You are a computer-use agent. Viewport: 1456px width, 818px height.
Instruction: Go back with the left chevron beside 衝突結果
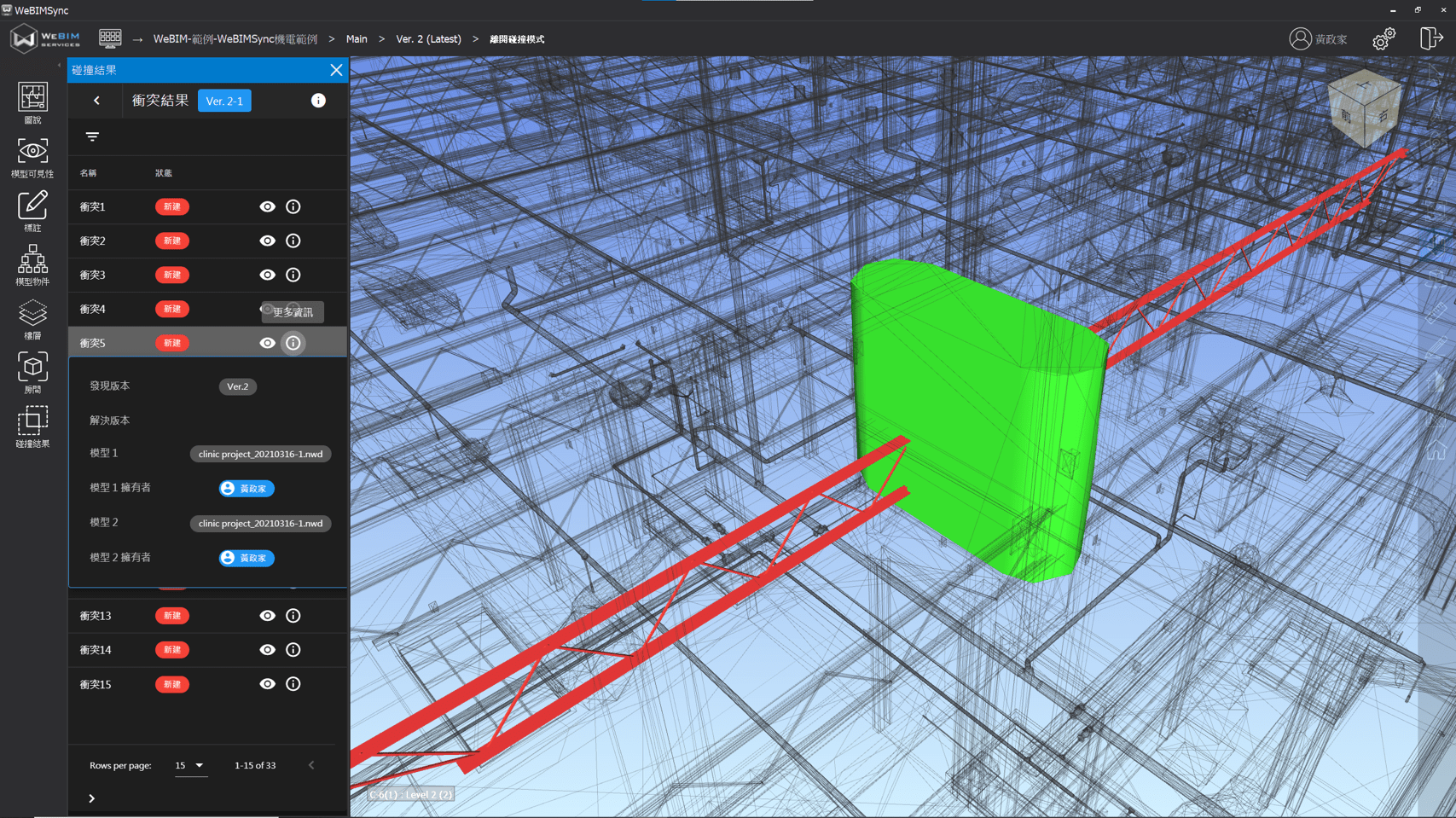coord(97,101)
